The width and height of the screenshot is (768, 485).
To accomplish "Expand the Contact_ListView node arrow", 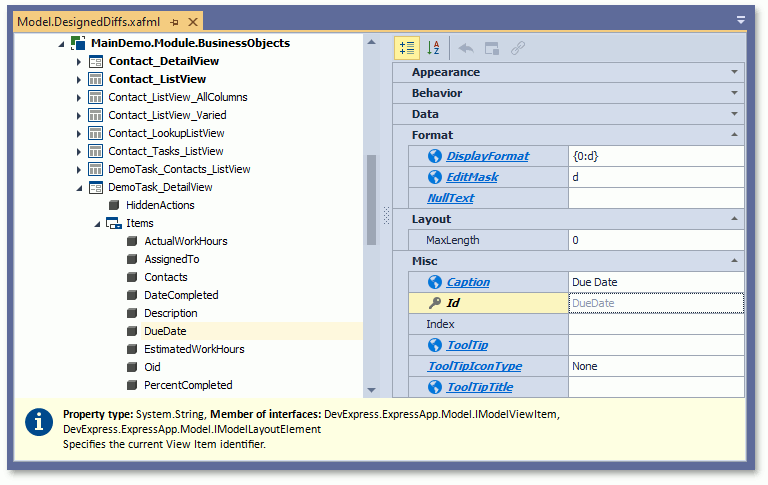I will pyautogui.click(x=78, y=79).
